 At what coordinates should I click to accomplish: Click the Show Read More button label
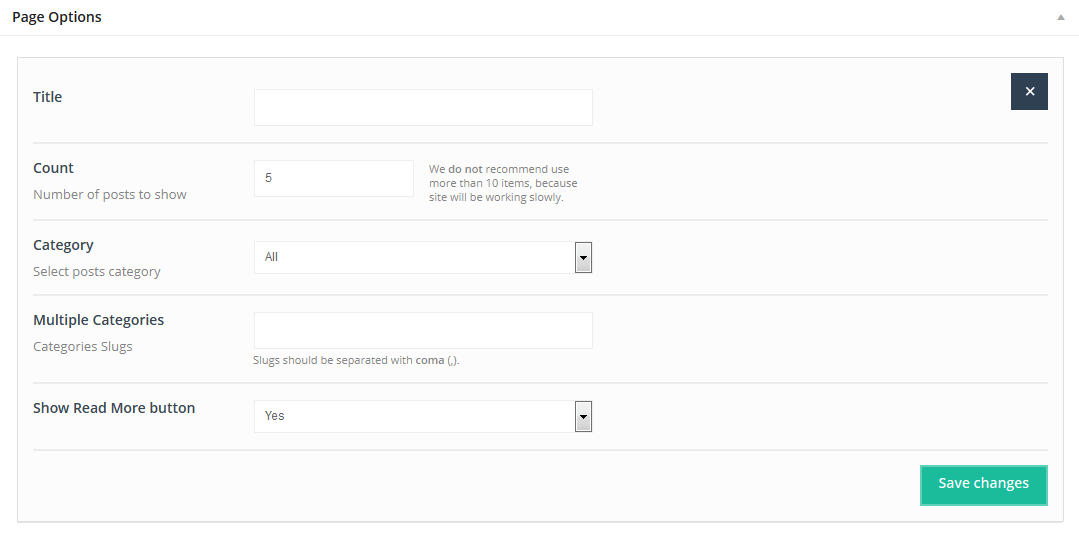(x=114, y=408)
